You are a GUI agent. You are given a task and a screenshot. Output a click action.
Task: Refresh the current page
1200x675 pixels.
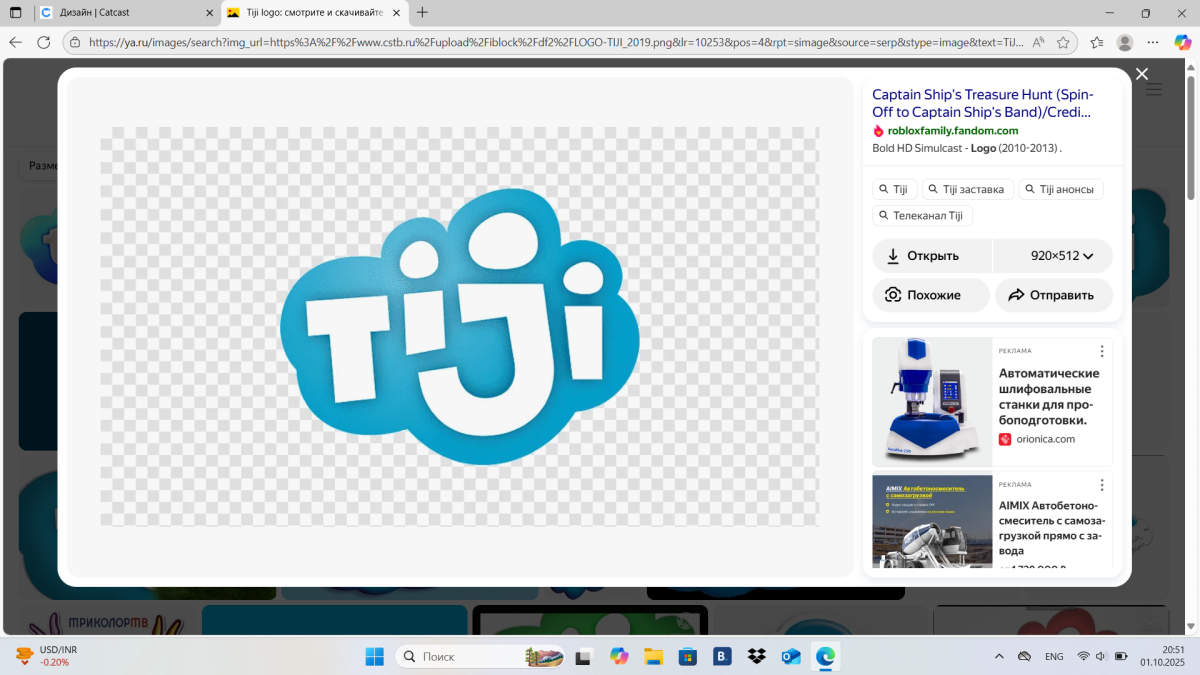[x=43, y=42]
